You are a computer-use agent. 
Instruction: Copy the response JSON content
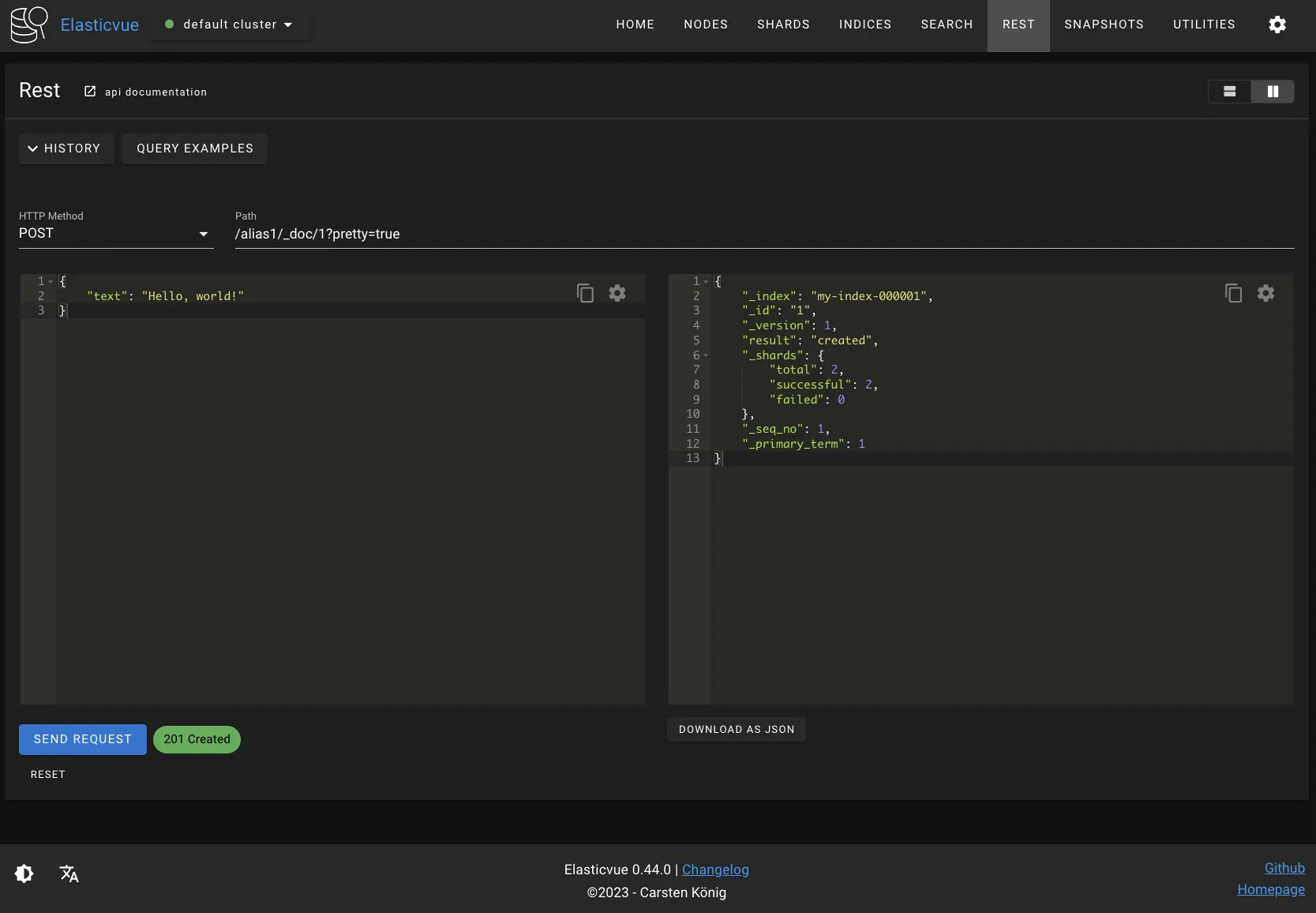coord(1233,293)
